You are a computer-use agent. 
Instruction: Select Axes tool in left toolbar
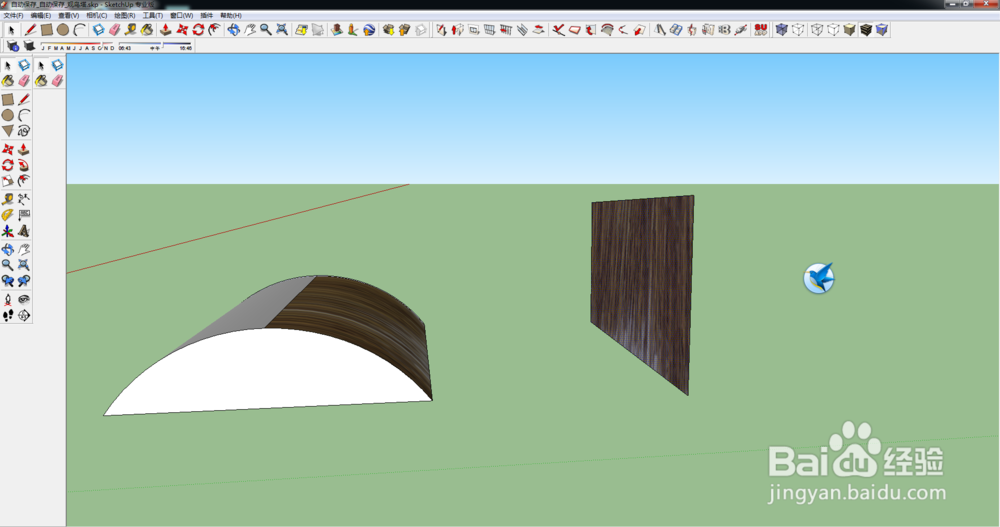point(8,231)
